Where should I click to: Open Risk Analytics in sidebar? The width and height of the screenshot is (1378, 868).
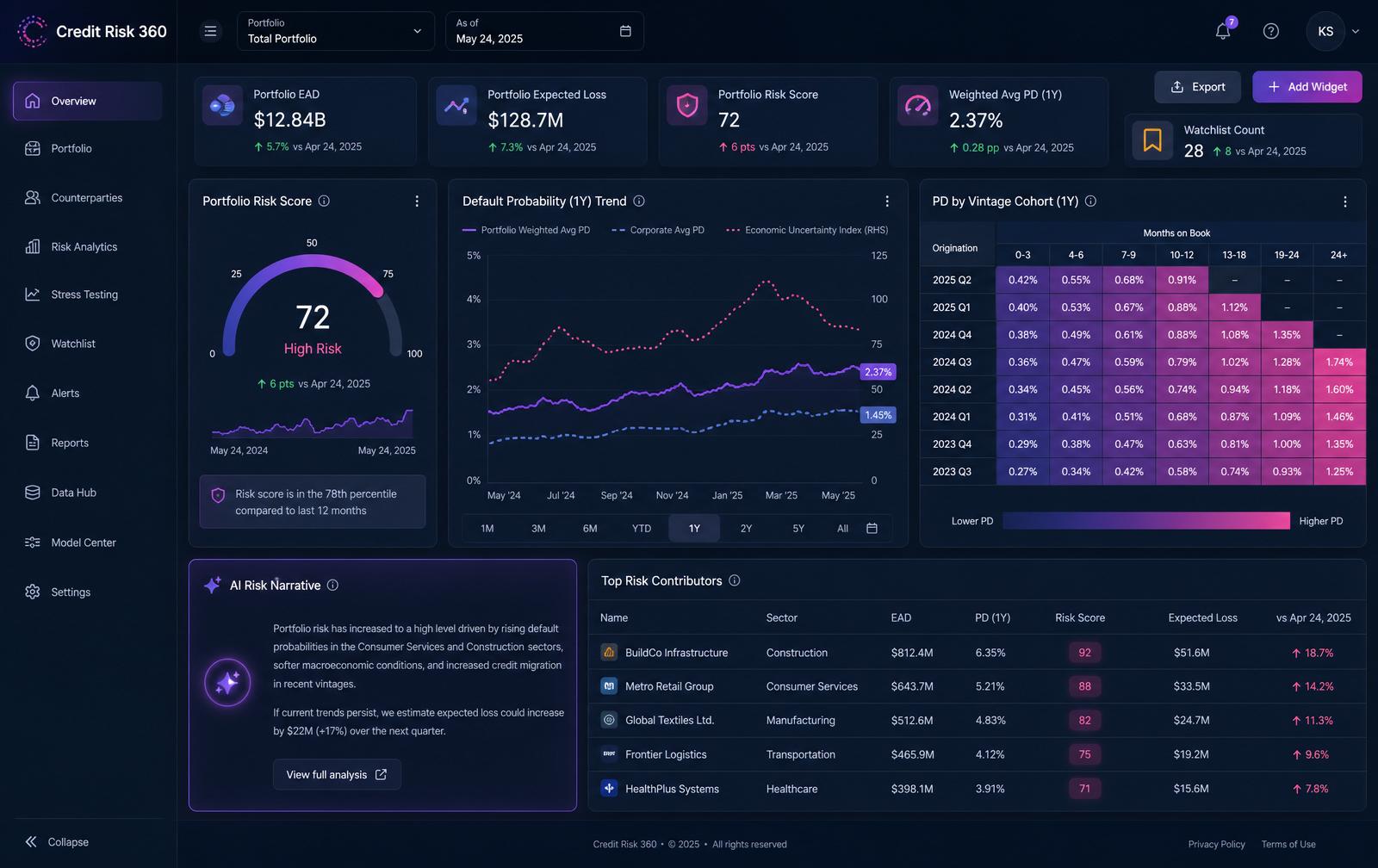pos(88,246)
